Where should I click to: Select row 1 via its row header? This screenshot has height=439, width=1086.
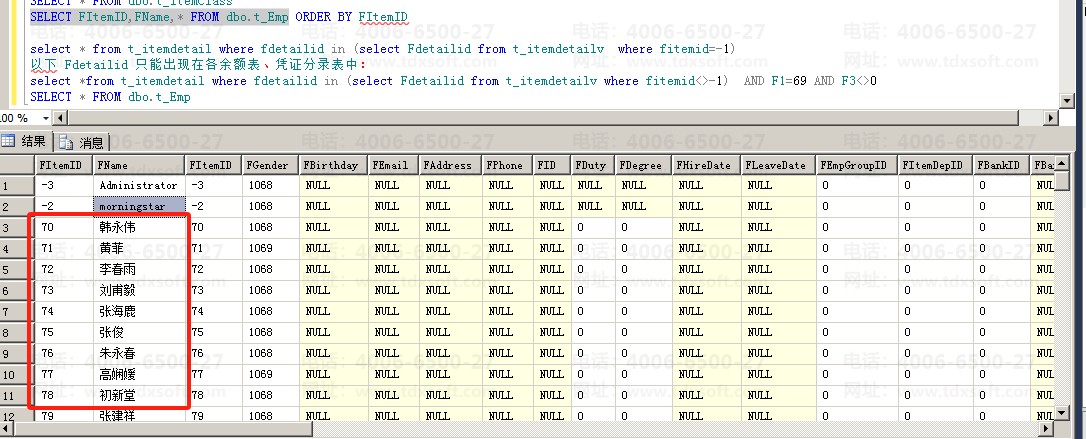(17, 185)
